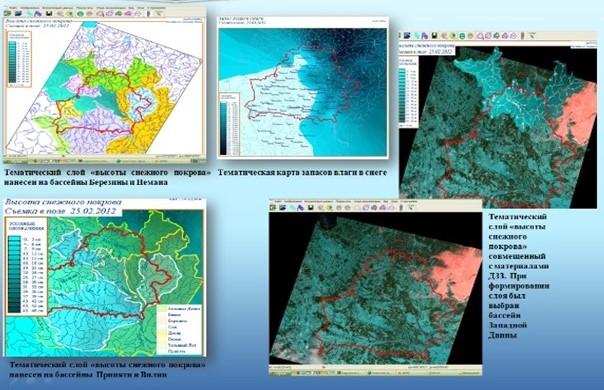Click floppy save icon in lower satellite window toolbar

(x=310, y=207)
